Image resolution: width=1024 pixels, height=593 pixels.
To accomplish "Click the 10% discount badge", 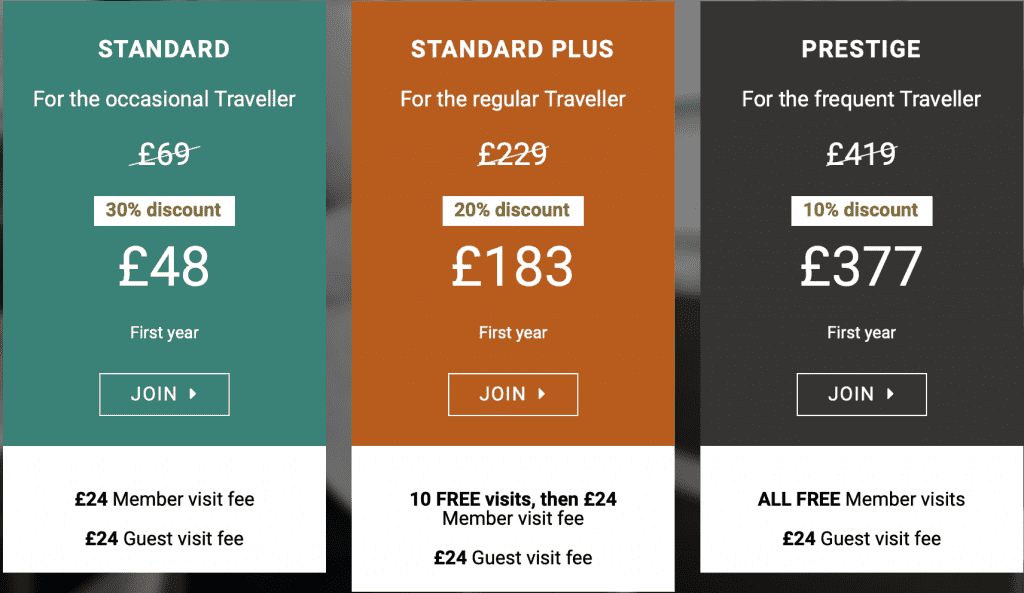I will coord(861,210).
